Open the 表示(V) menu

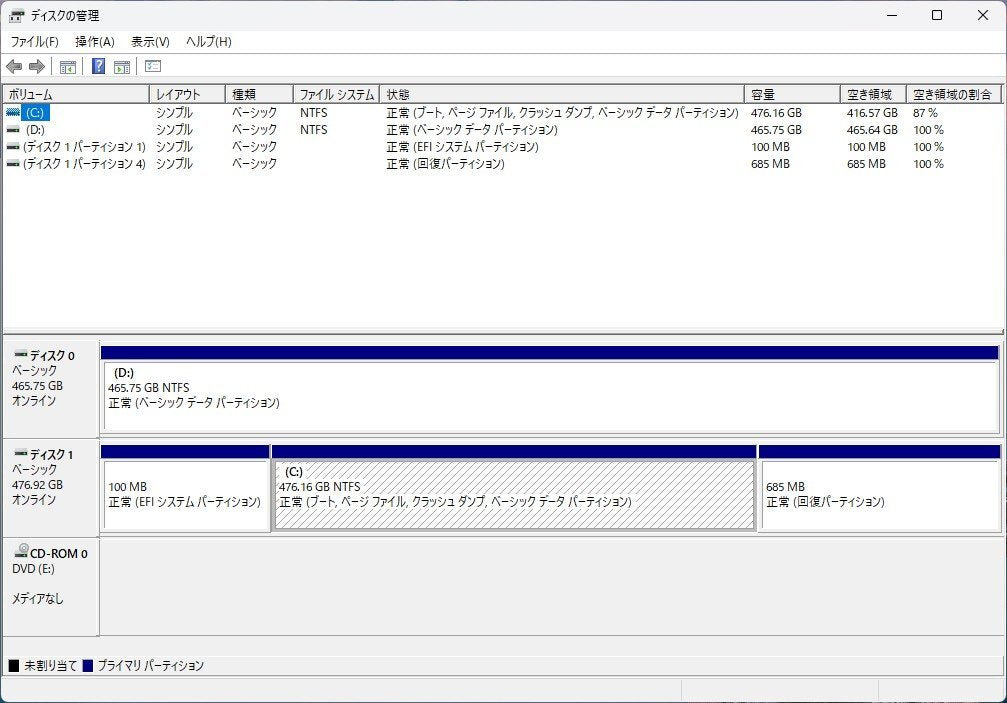[151, 41]
